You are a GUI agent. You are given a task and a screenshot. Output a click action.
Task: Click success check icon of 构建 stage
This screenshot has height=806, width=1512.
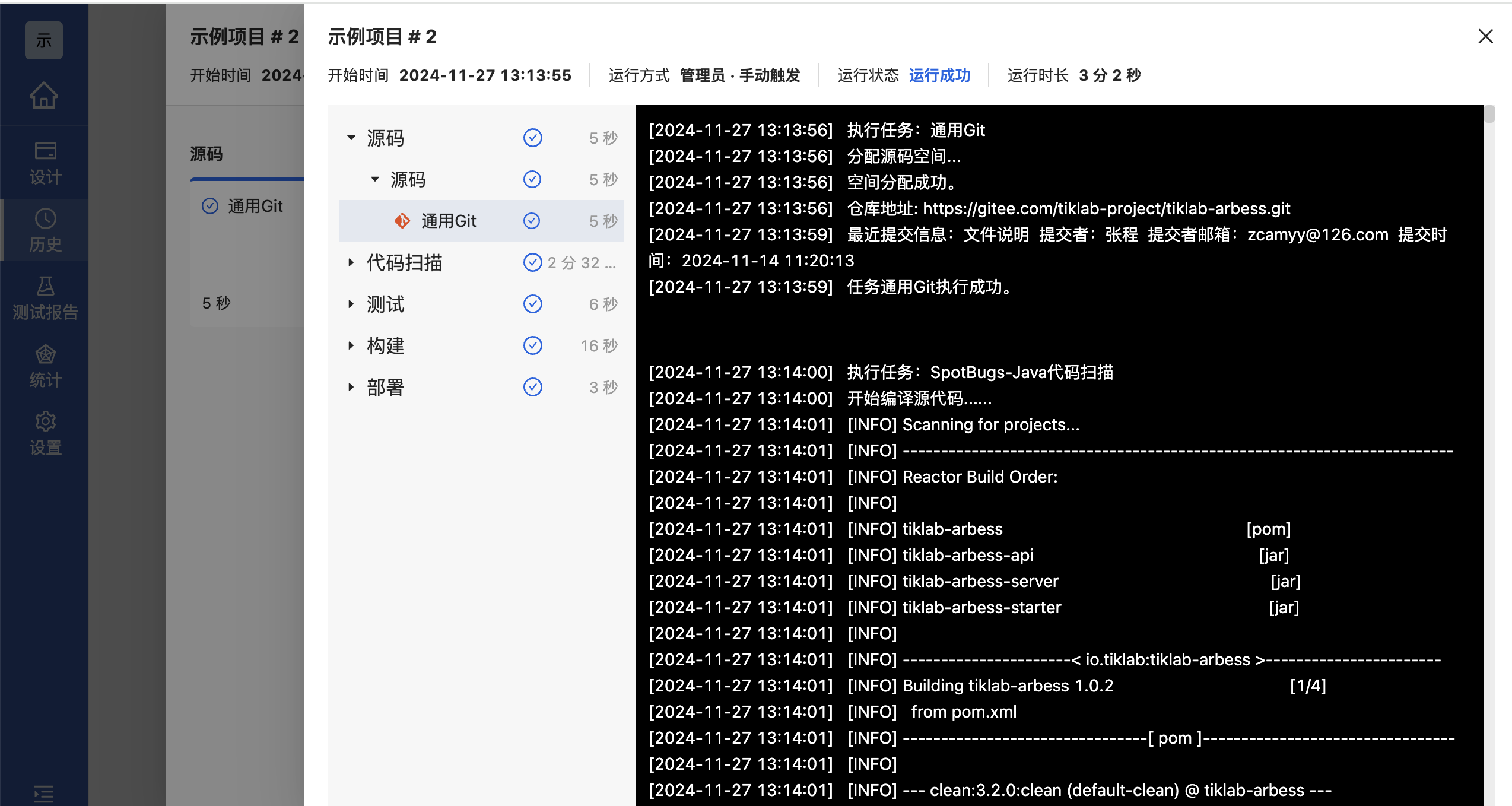click(x=533, y=345)
